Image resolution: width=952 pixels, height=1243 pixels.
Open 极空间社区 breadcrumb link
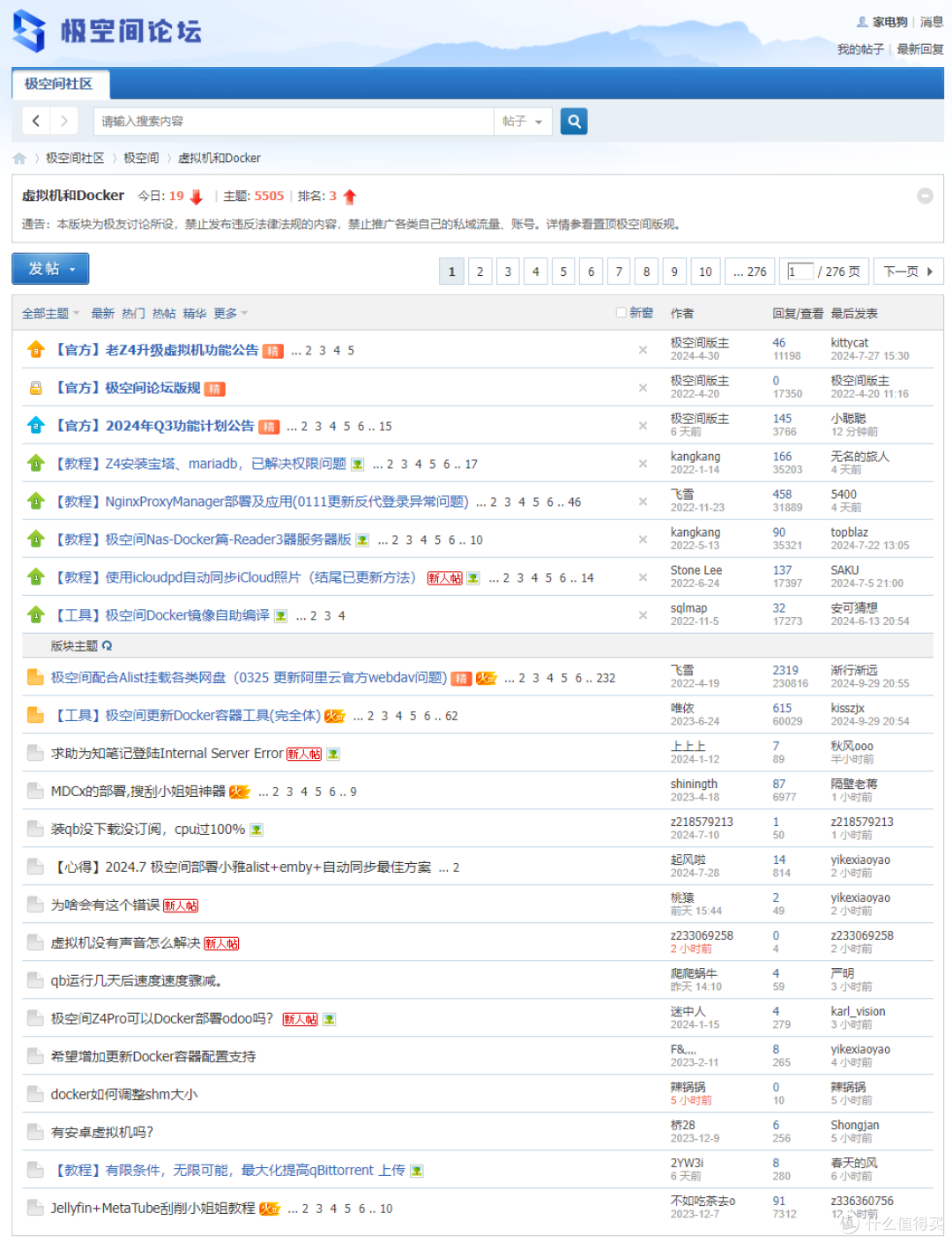[75, 158]
